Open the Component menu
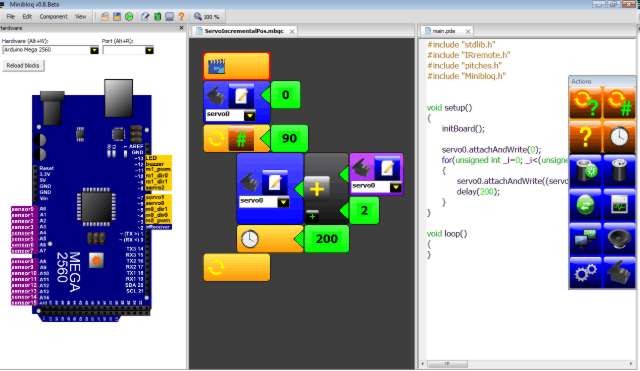The width and height of the screenshot is (640, 371). tap(53, 17)
